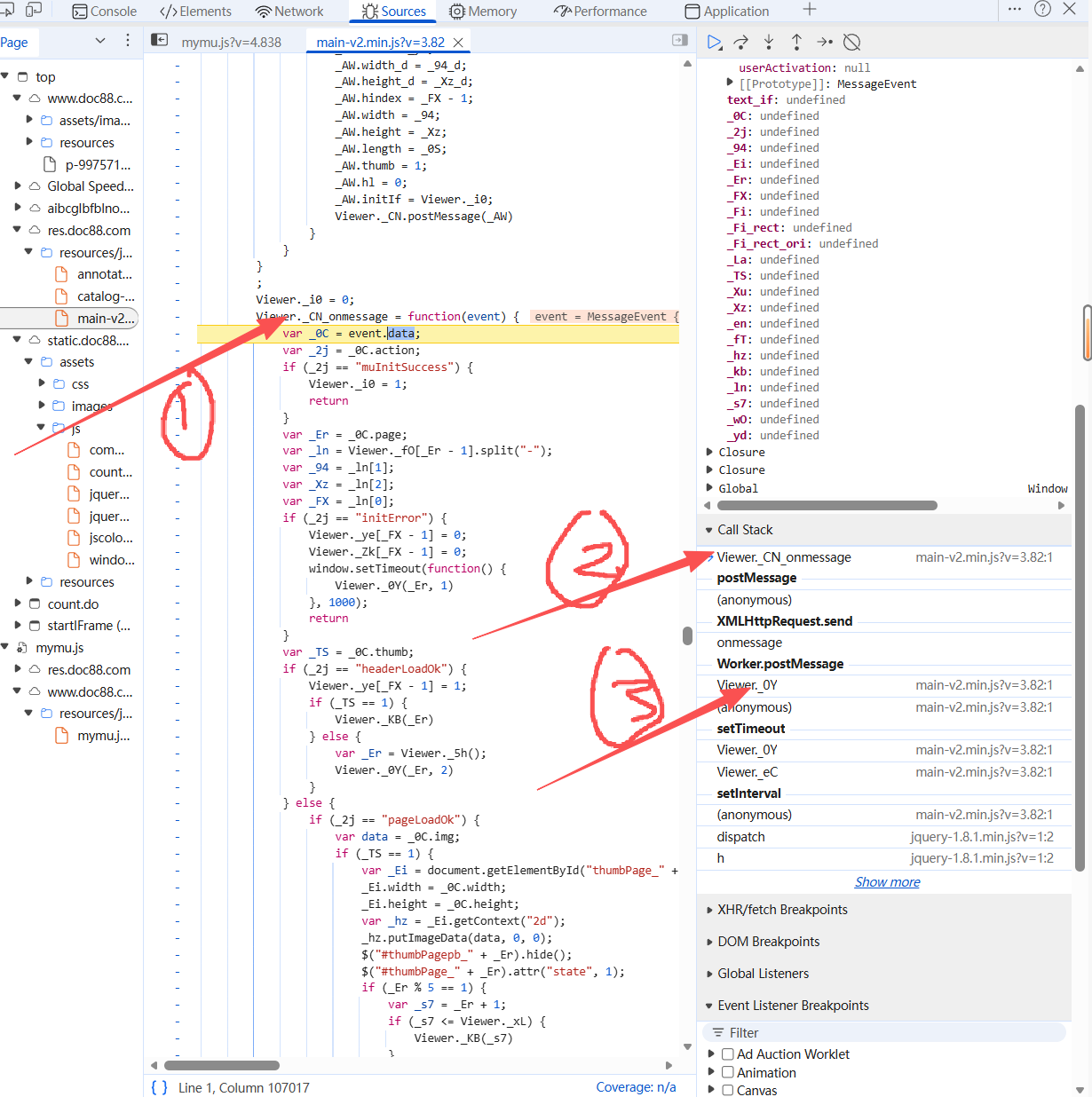The width and height of the screenshot is (1092, 1097).
Task: Collapse the Call Stack section
Action: pyautogui.click(x=745, y=530)
